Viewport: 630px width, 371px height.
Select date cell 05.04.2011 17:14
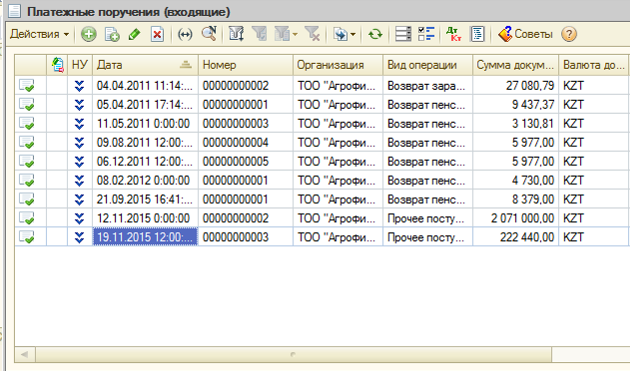click(145, 105)
